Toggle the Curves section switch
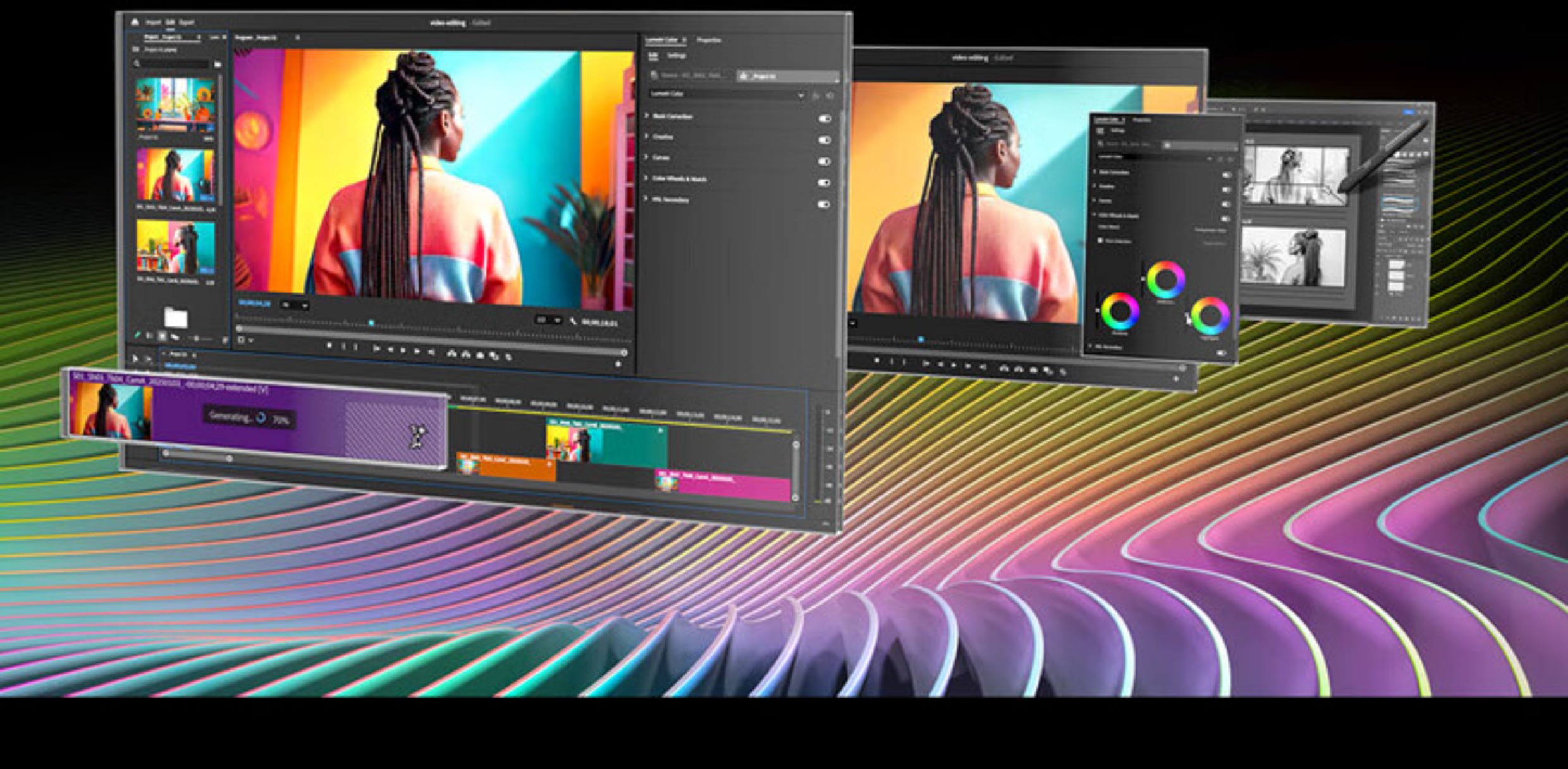 824,161
